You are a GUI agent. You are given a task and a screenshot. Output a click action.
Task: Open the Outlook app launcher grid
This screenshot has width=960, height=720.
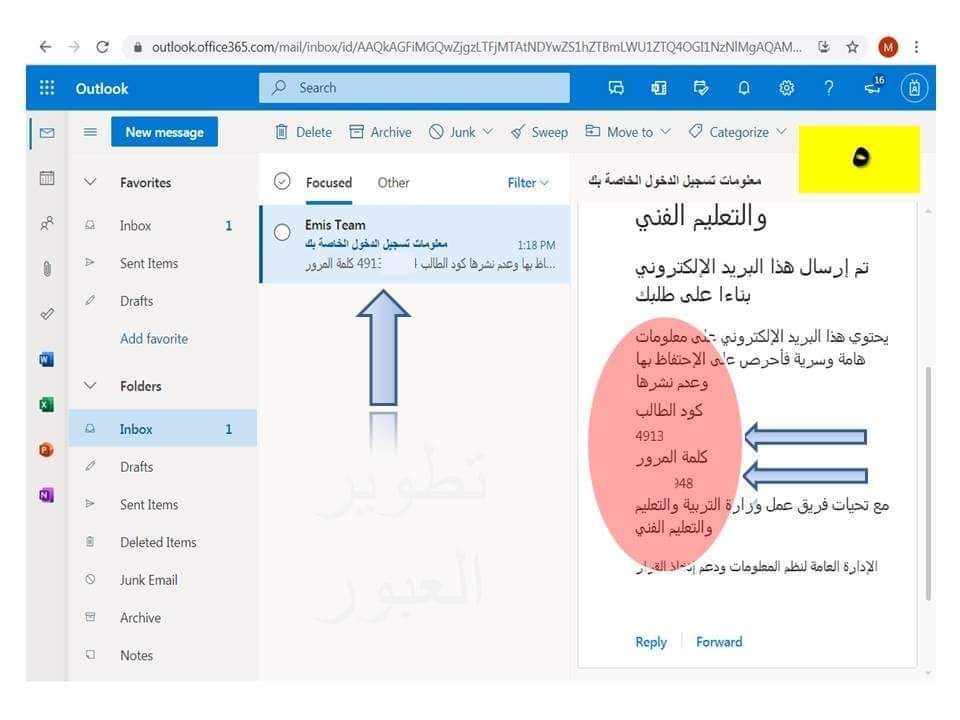click(47, 88)
